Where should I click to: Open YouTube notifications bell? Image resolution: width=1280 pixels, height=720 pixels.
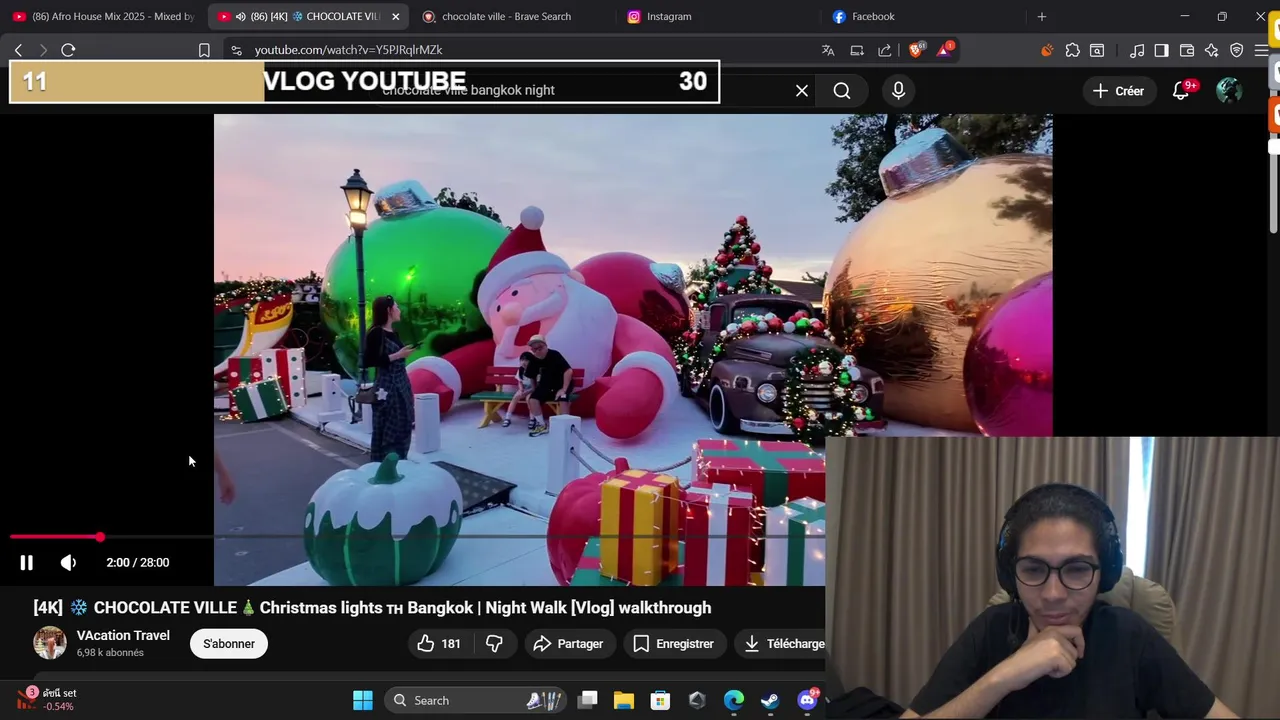(1181, 91)
